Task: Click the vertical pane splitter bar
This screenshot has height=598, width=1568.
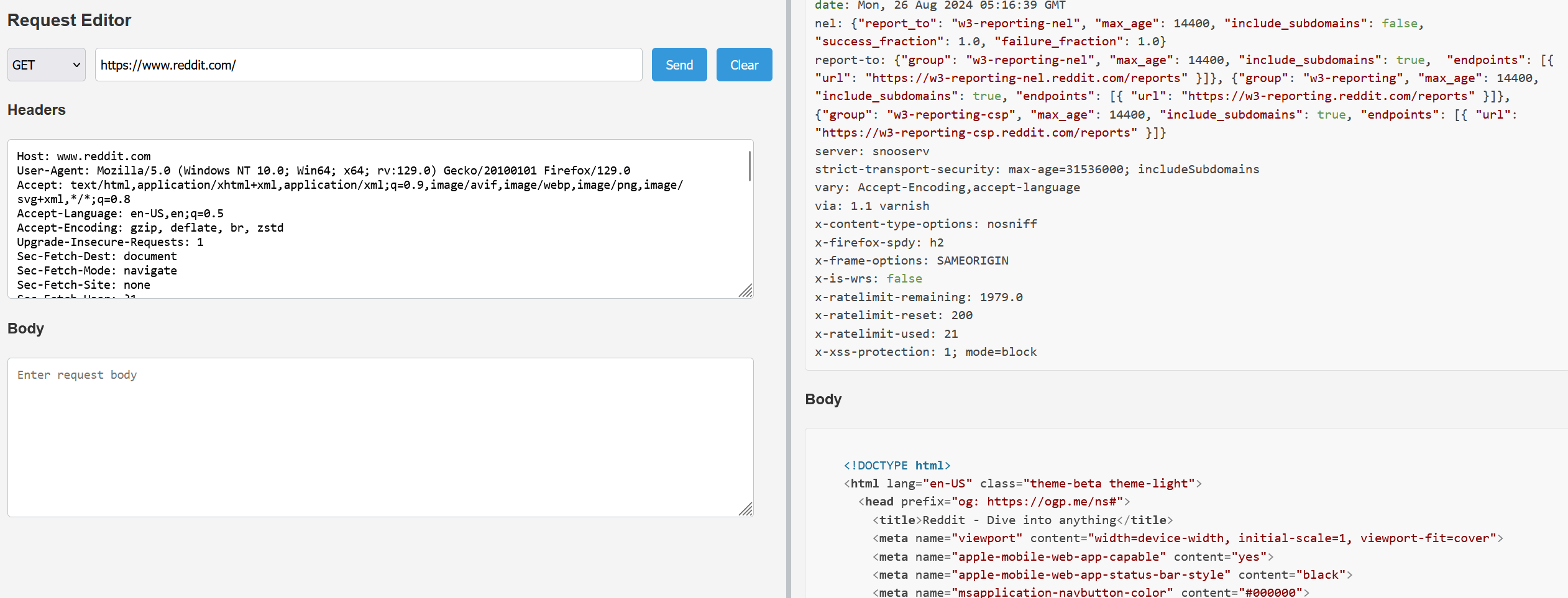Action: [789, 299]
